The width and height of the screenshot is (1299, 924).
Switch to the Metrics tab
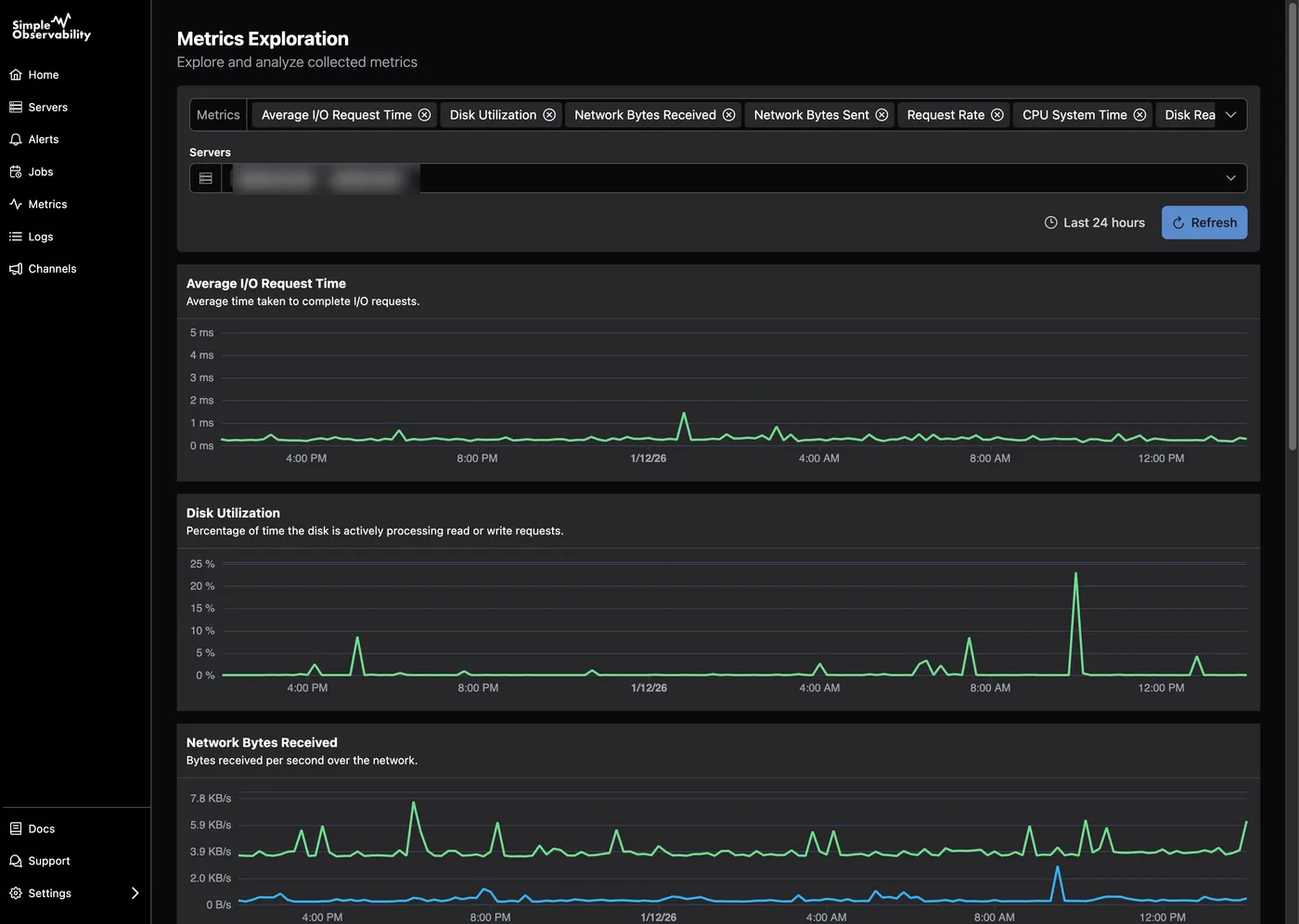[217, 114]
